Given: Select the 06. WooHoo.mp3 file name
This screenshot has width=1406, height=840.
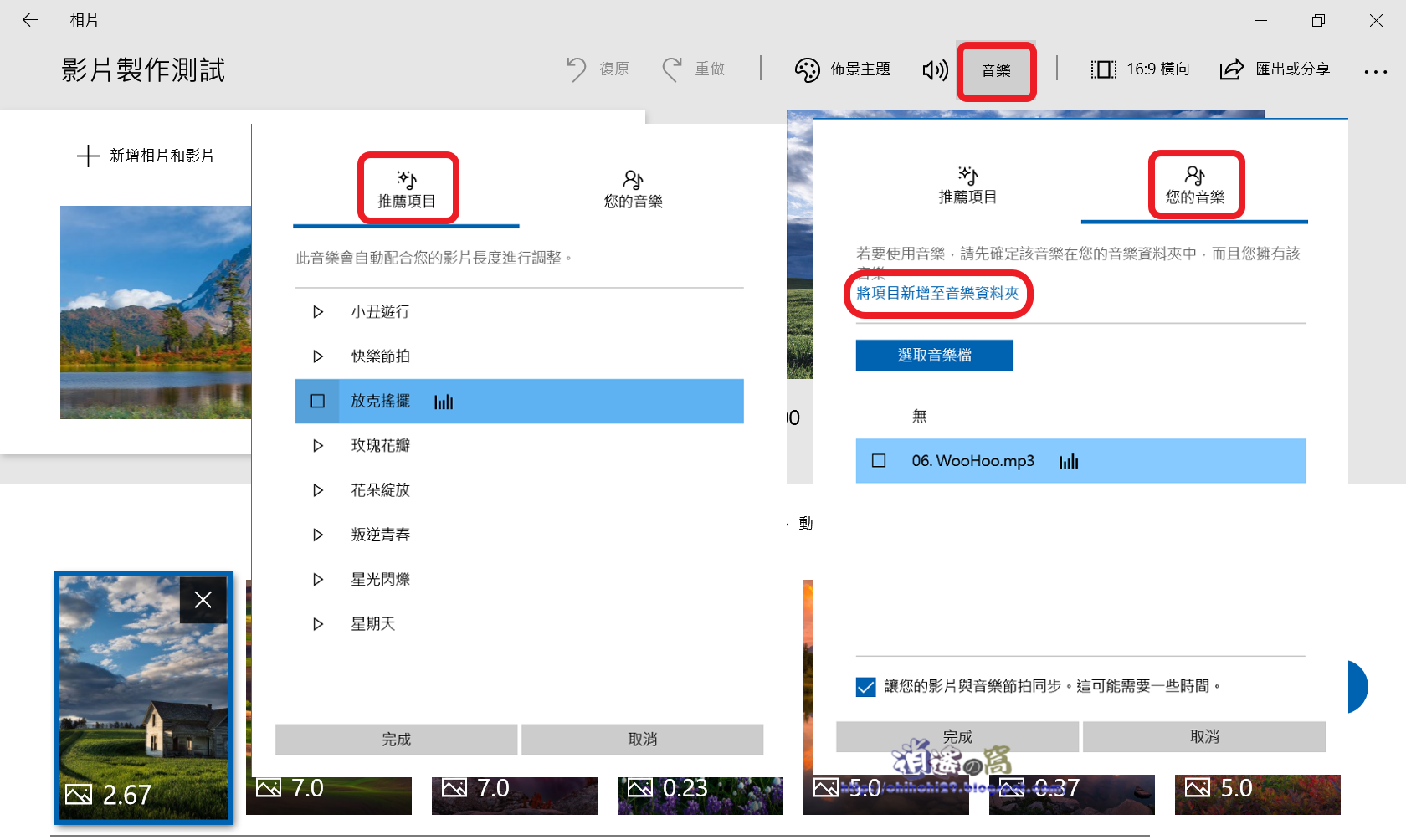Looking at the screenshot, I should [x=972, y=461].
